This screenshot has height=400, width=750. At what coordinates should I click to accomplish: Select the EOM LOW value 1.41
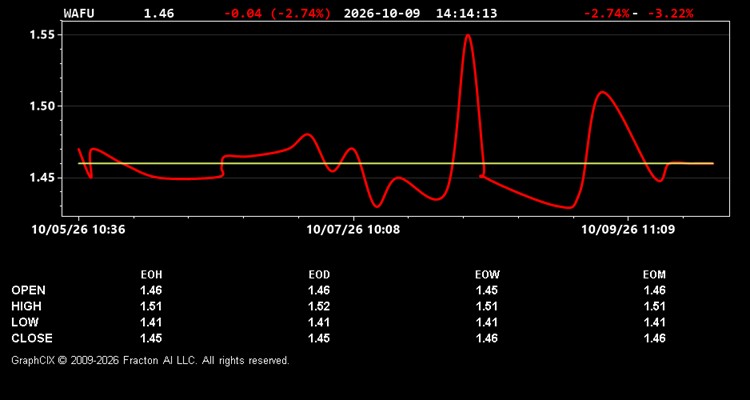click(654, 322)
